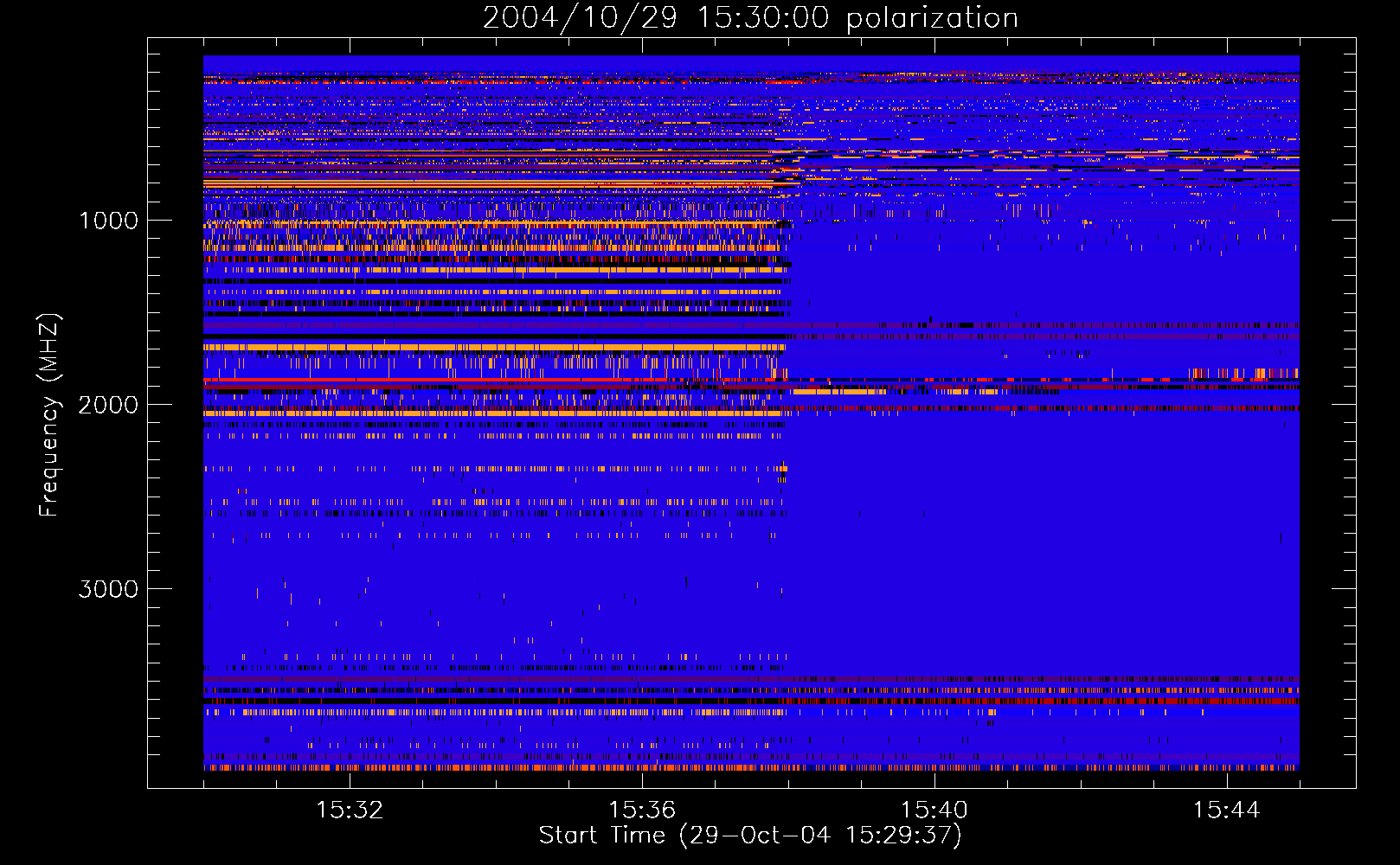Viewport: 1400px width, 865px height.
Task: Click the 3000 frequency tick label
Action: point(108,589)
